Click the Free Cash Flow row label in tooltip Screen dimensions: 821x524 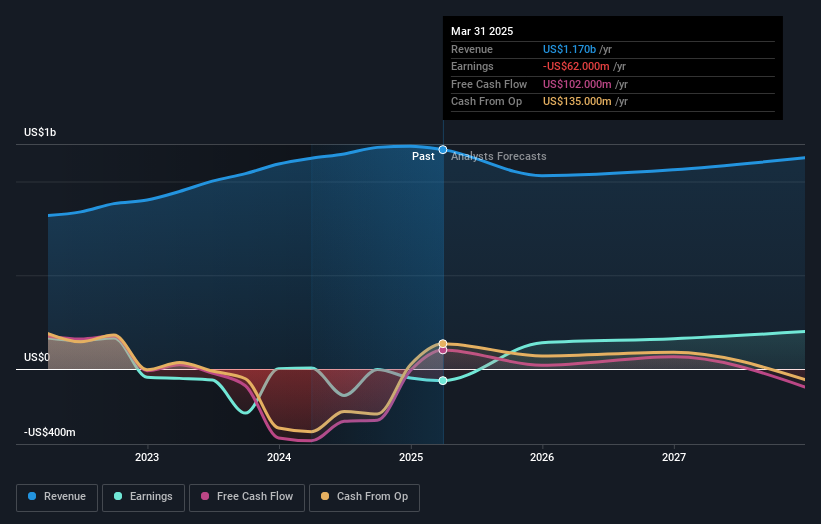pos(489,84)
